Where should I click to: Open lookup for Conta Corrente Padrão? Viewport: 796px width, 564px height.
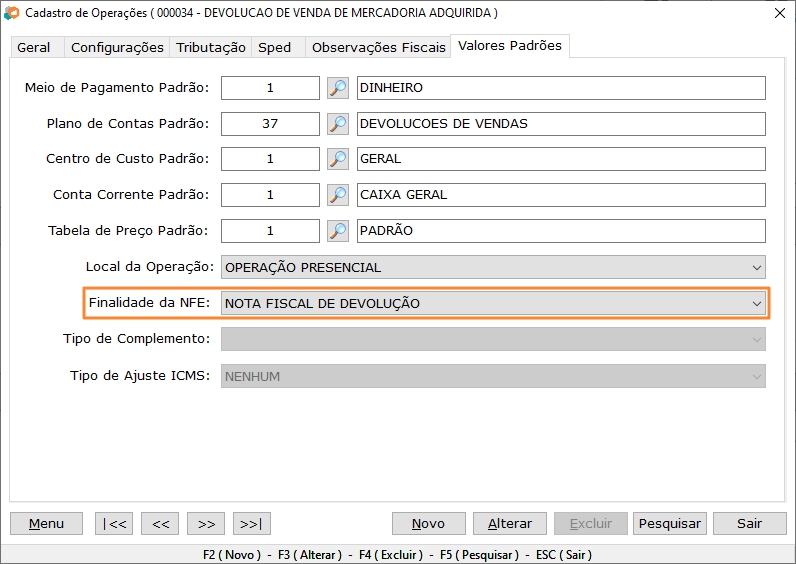coord(338,195)
